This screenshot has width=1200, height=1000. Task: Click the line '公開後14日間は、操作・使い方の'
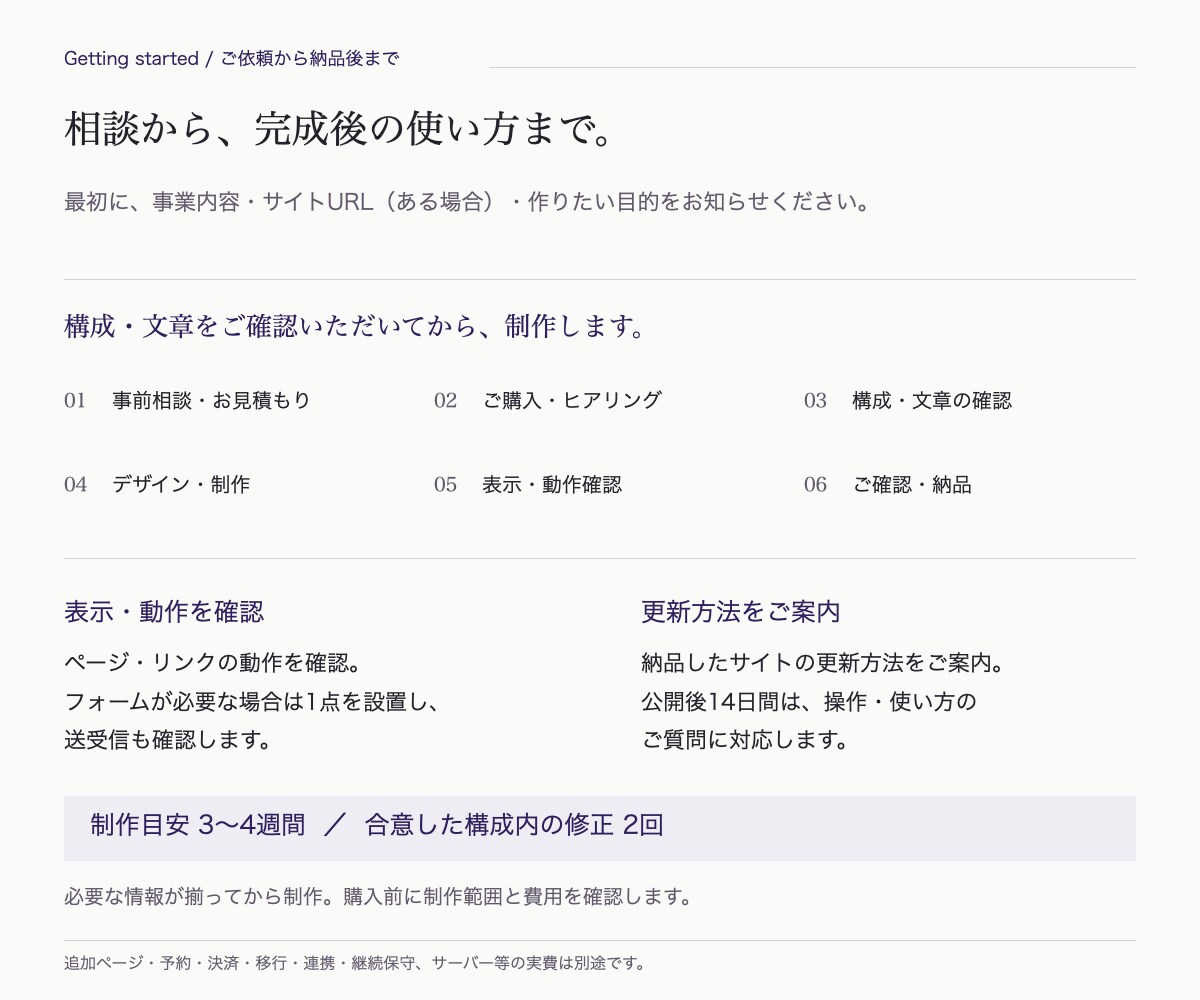tap(809, 701)
